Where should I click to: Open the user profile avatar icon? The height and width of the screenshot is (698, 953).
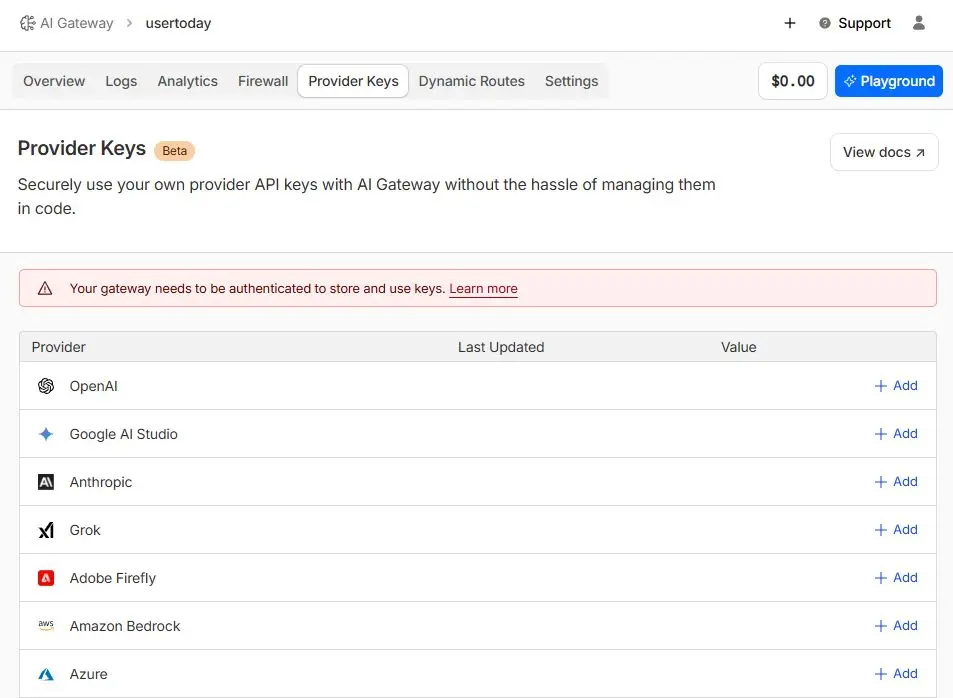[x=919, y=23]
